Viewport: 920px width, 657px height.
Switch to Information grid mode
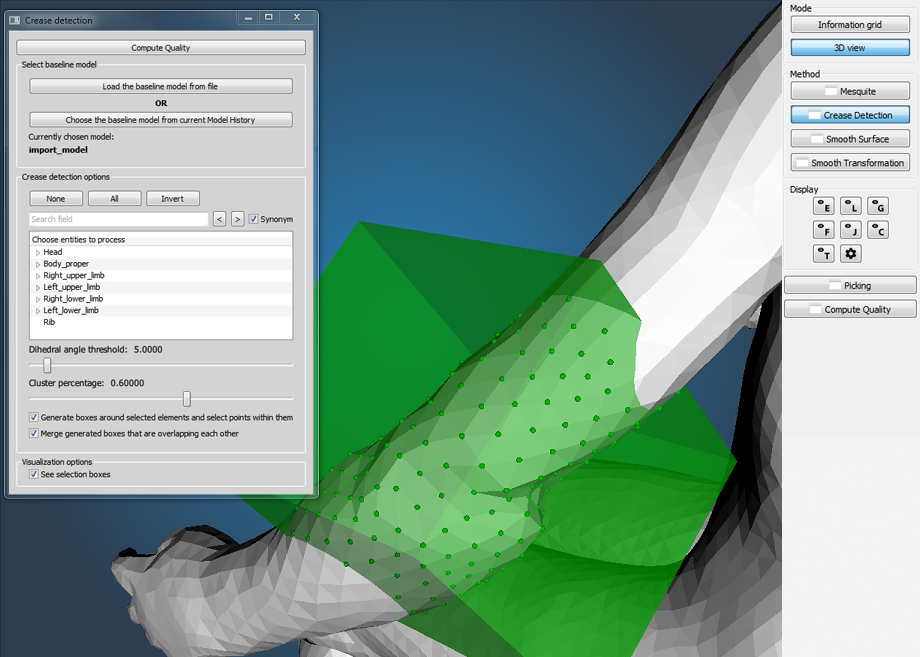point(850,25)
